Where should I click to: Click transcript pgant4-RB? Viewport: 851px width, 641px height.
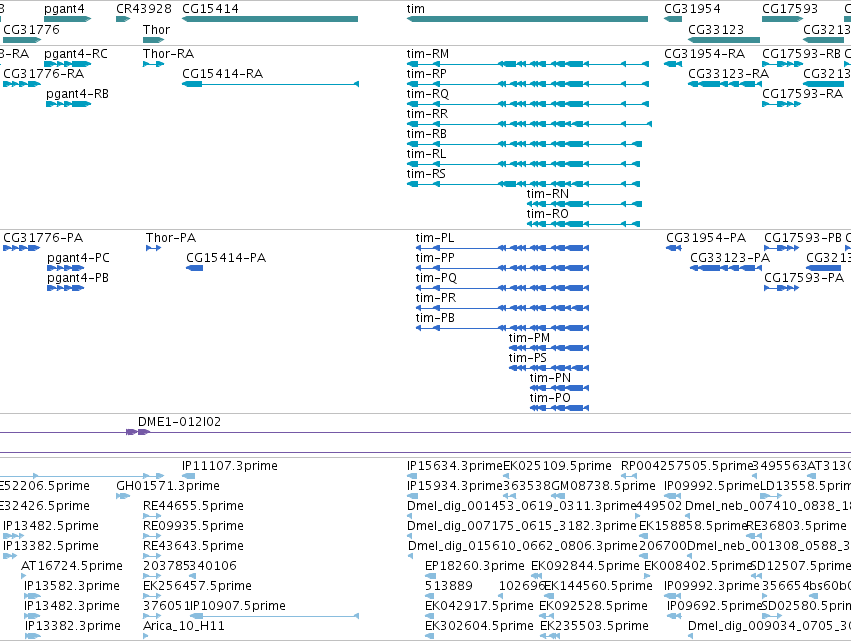68,104
